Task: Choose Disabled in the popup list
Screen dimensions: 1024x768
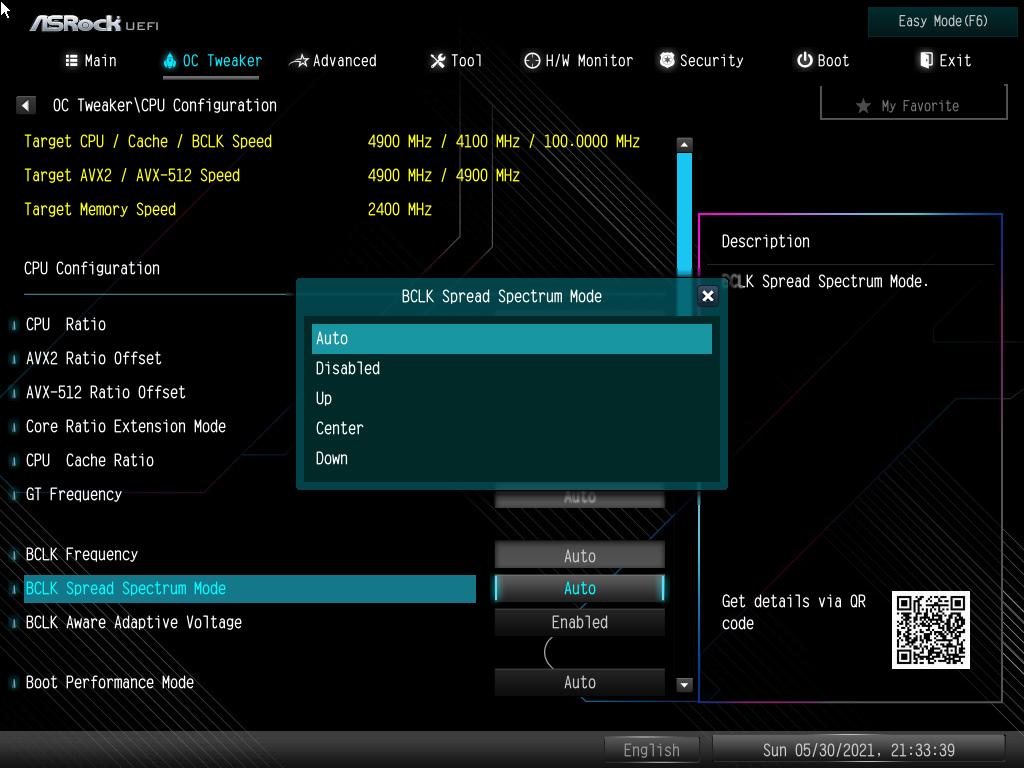Action: [511, 368]
